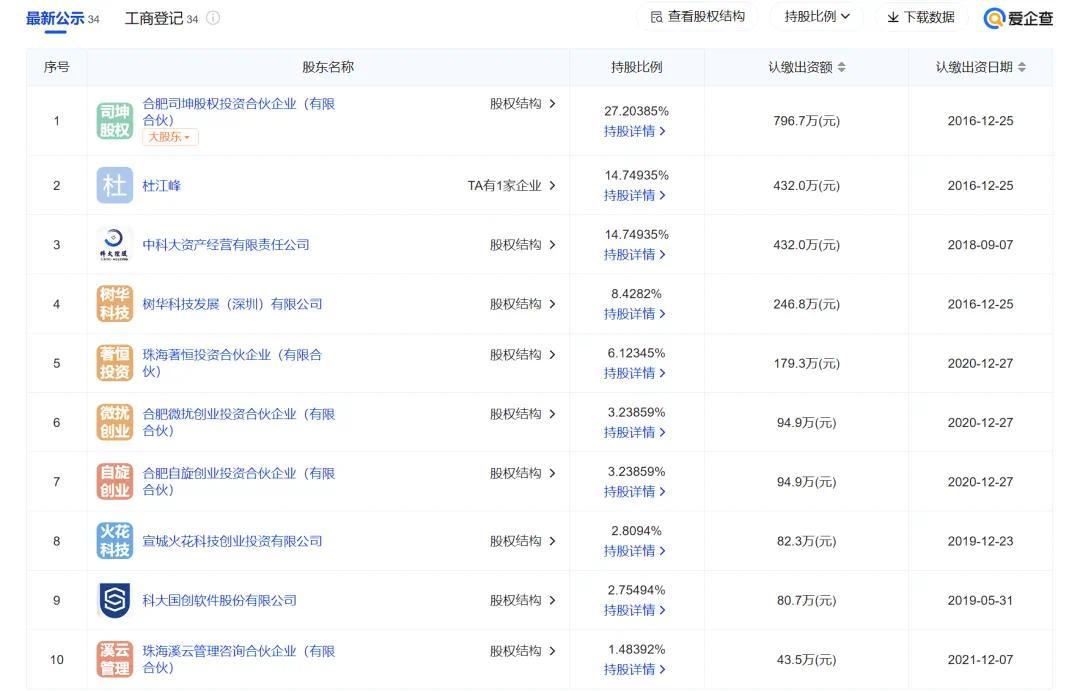Click the 179.3万(元) amount cell
The width and height of the screenshot is (1080, 691).
807,363
